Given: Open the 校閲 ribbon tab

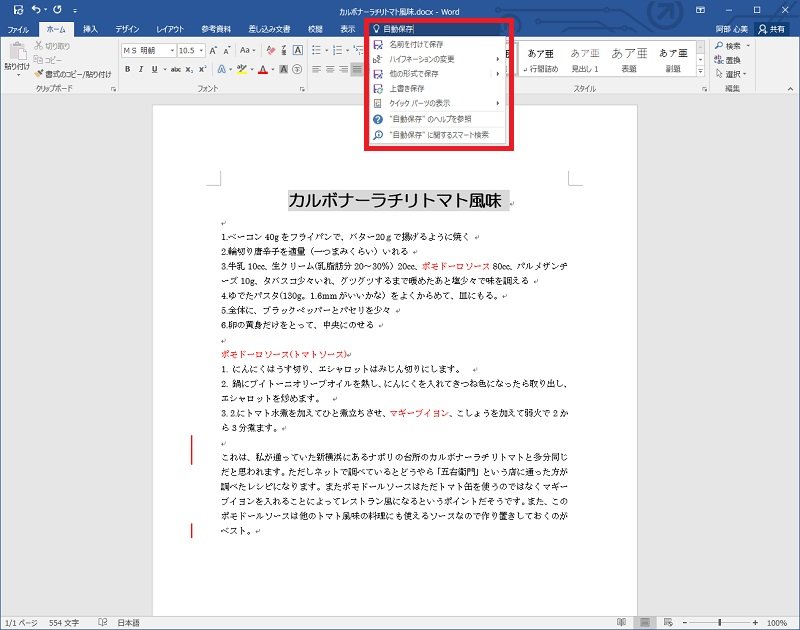Looking at the screenshot, I should point(315,30).
